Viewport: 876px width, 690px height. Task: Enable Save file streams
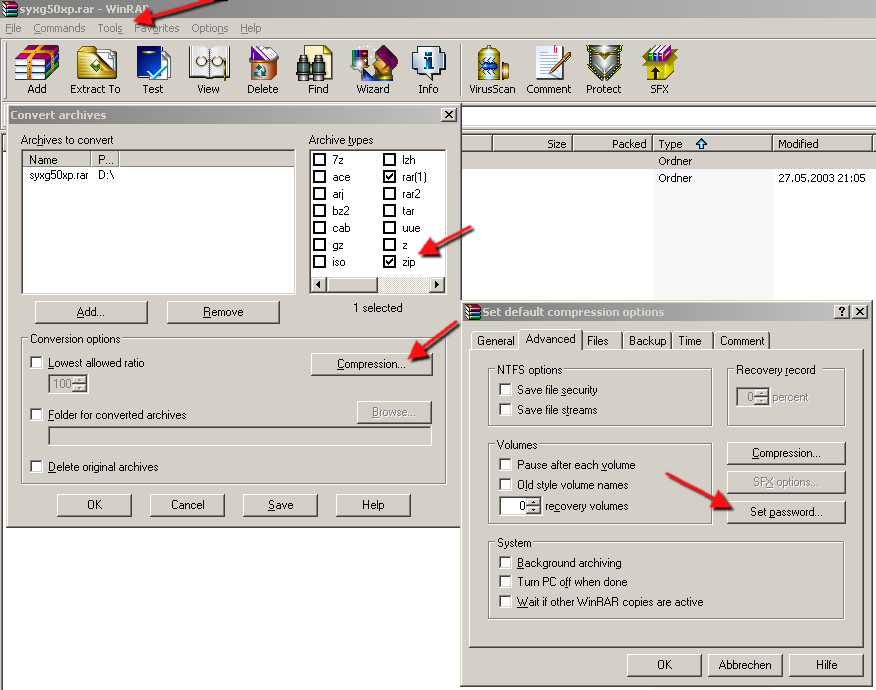click(505, 410)
